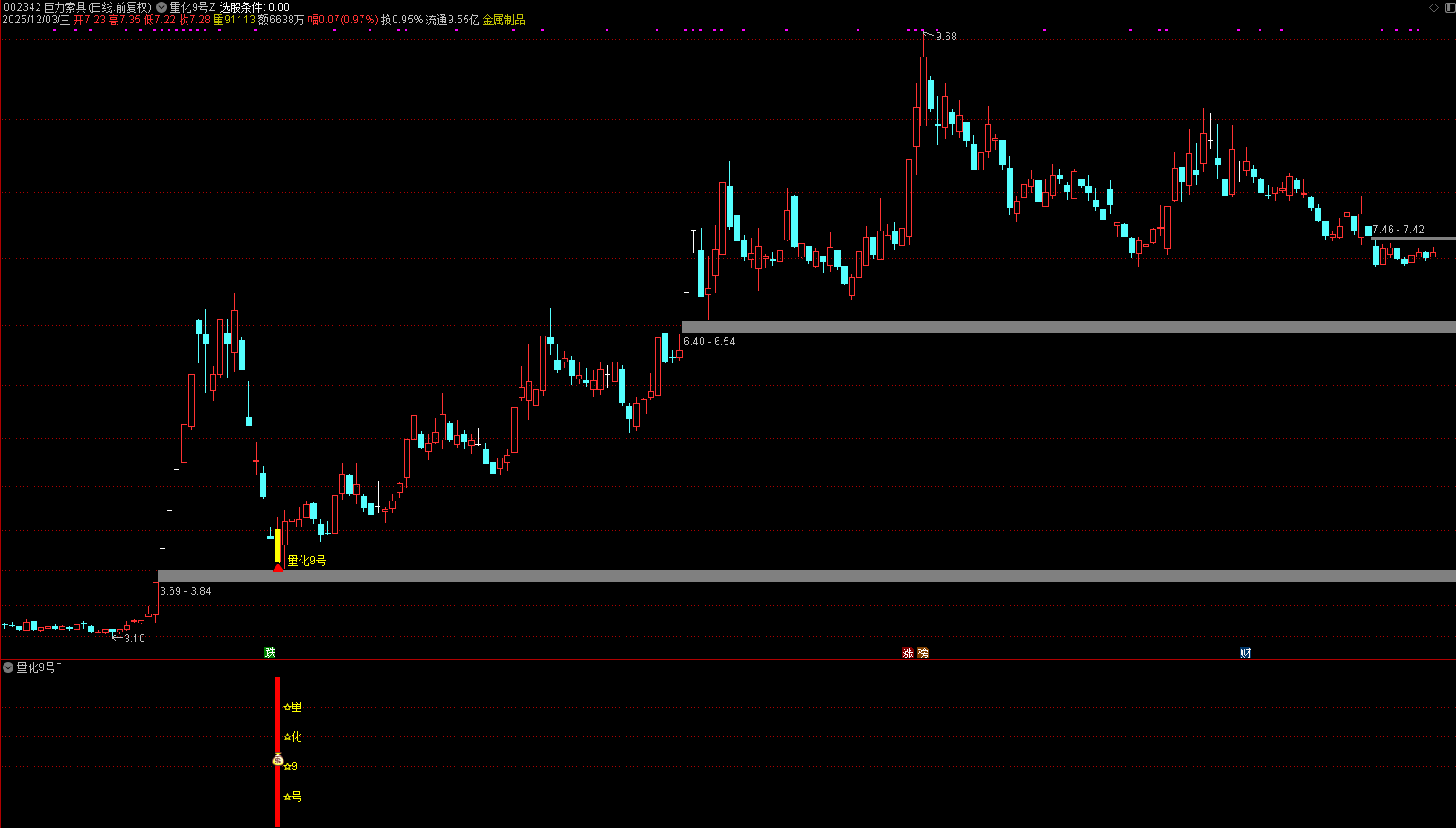Click the 幅0.07(0.97%) change value
Image resolution: width=1456 pixels, height=828 pixels.
[x=343, y=20]
